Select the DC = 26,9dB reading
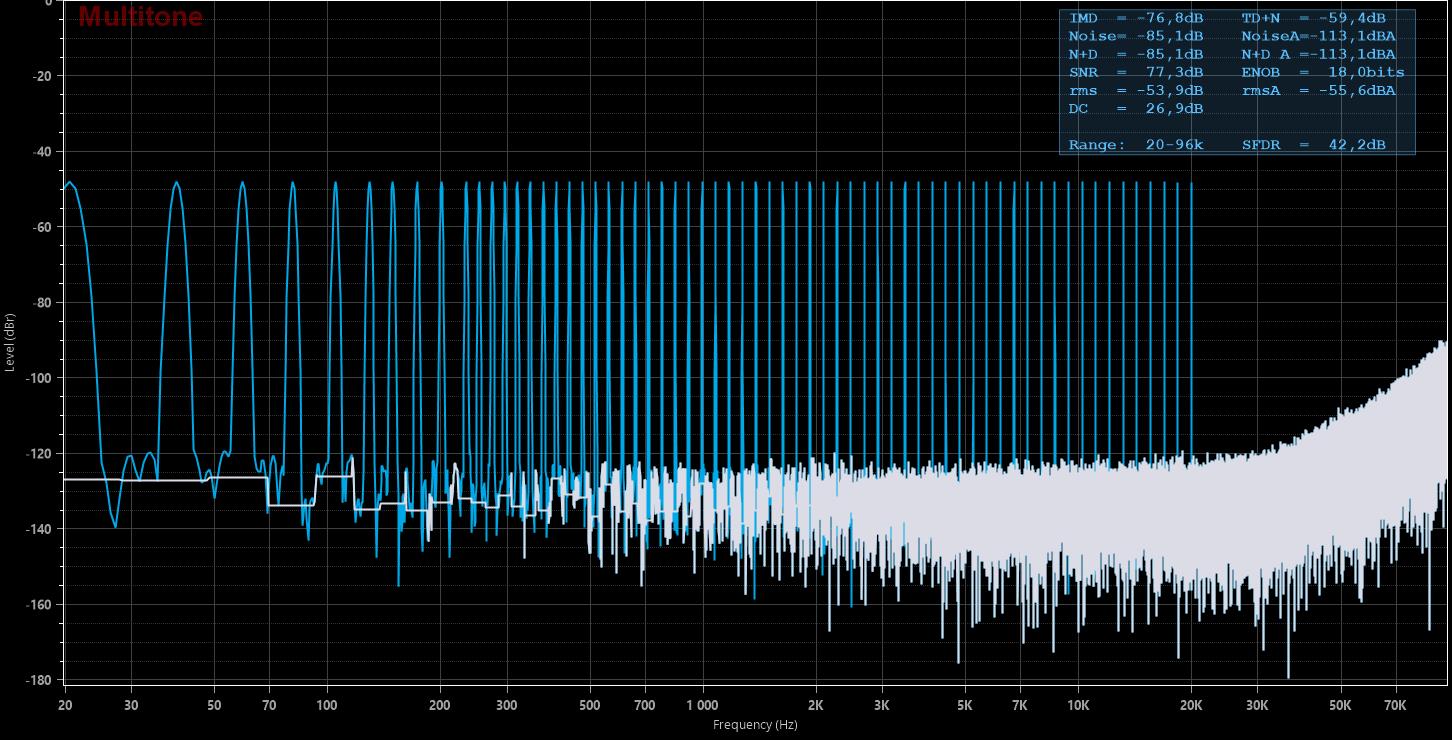The width and height of the screenshot is (1452, 740). point(1136,108)
